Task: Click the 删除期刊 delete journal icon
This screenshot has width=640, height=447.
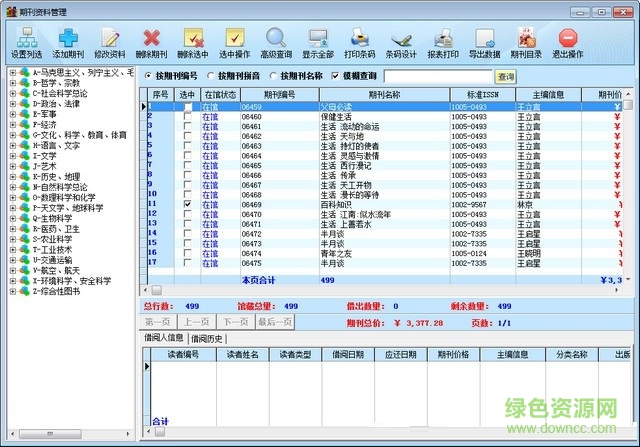Action: (x=151, y=43)
